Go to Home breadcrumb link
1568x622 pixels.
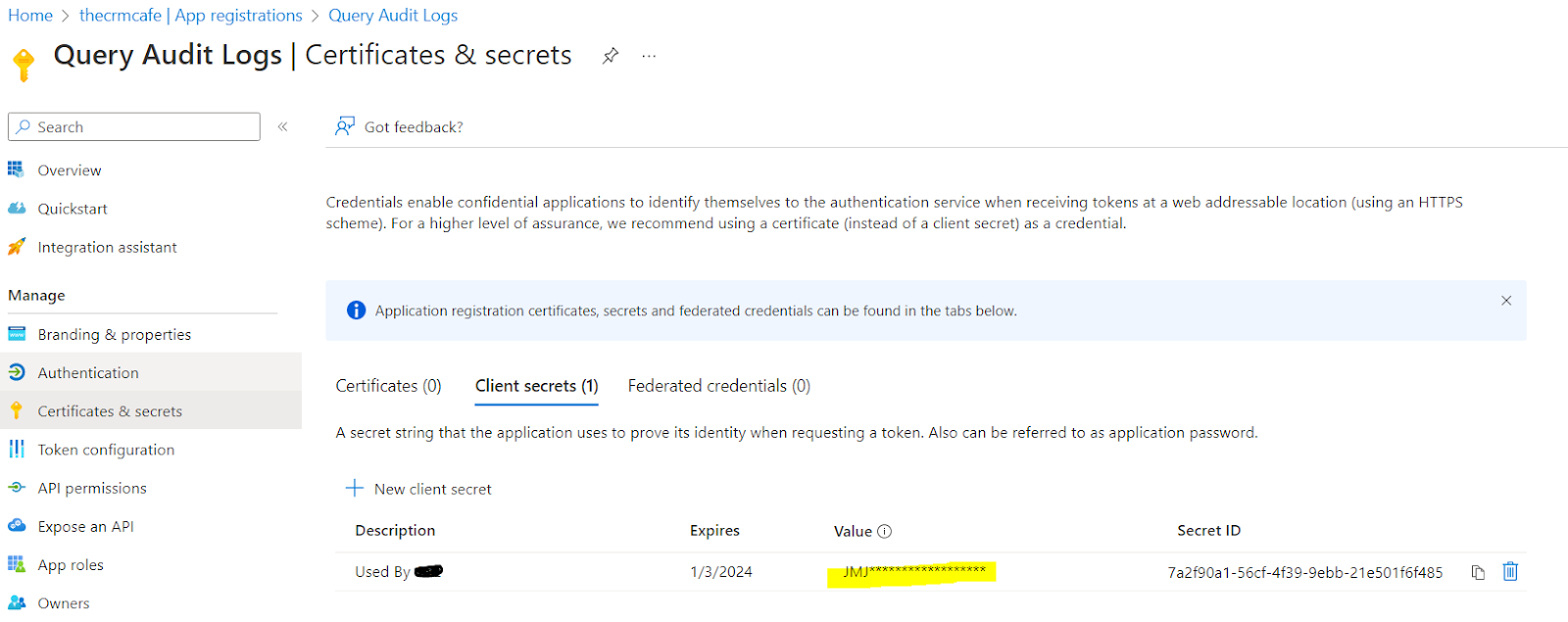(30, 16)
